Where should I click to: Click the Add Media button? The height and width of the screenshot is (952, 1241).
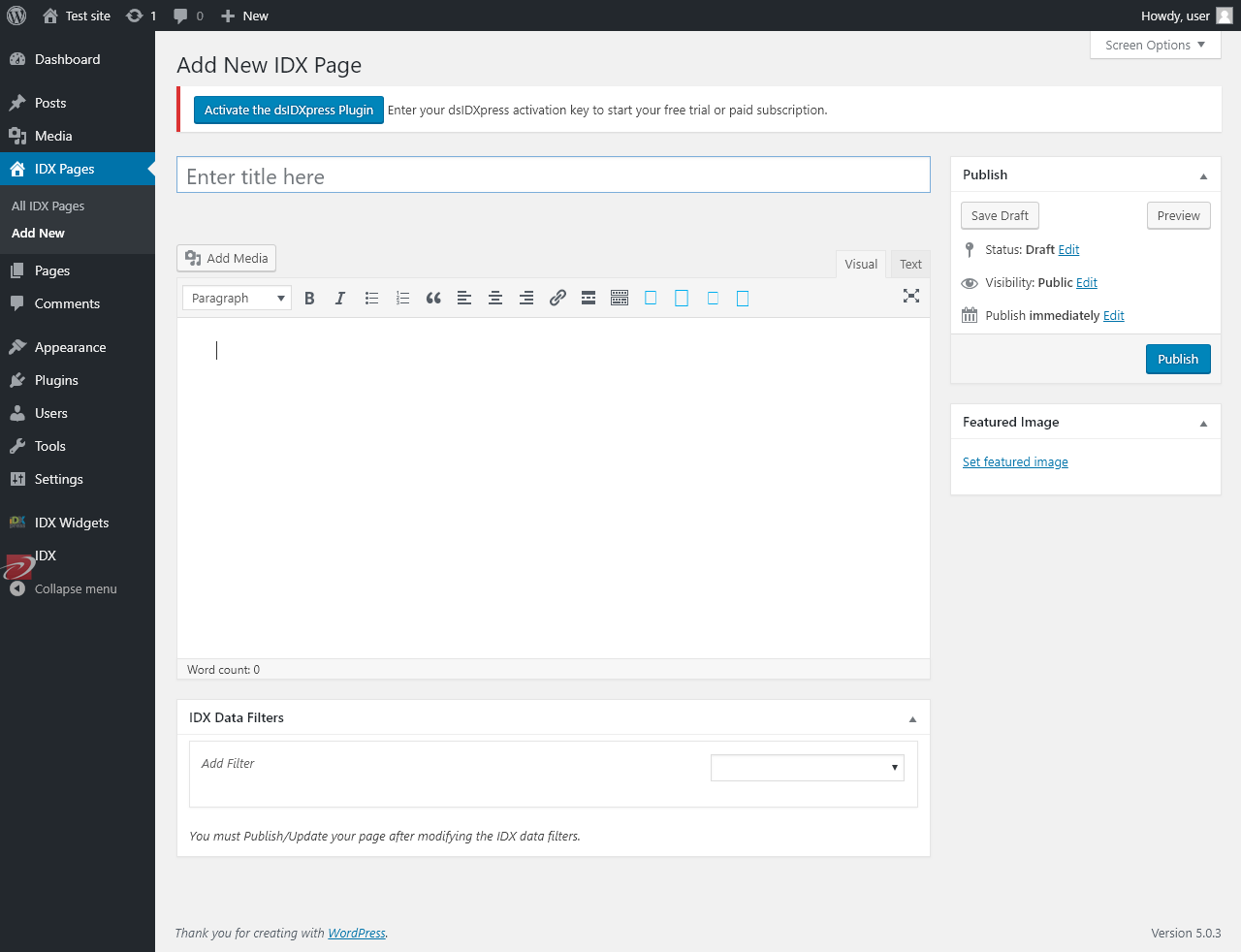(x=227, y=258)
